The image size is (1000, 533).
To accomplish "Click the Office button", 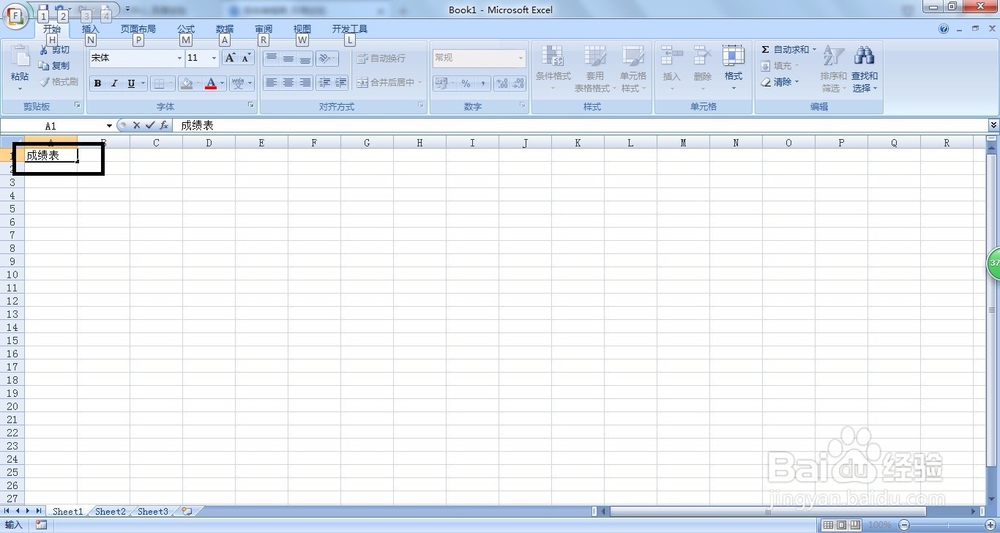I will [15, 15].
